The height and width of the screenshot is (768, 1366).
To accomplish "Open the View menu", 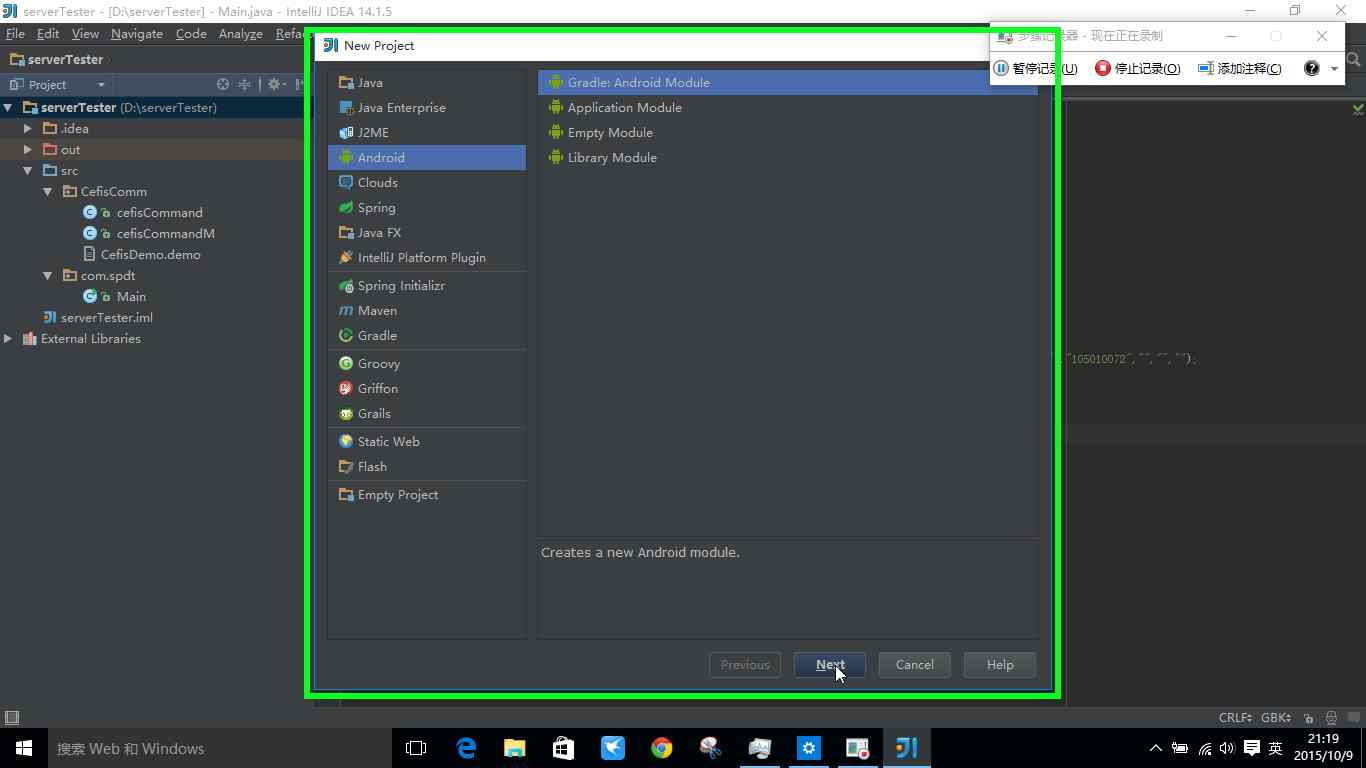I will pyautogui.click(x=85, y=33).
